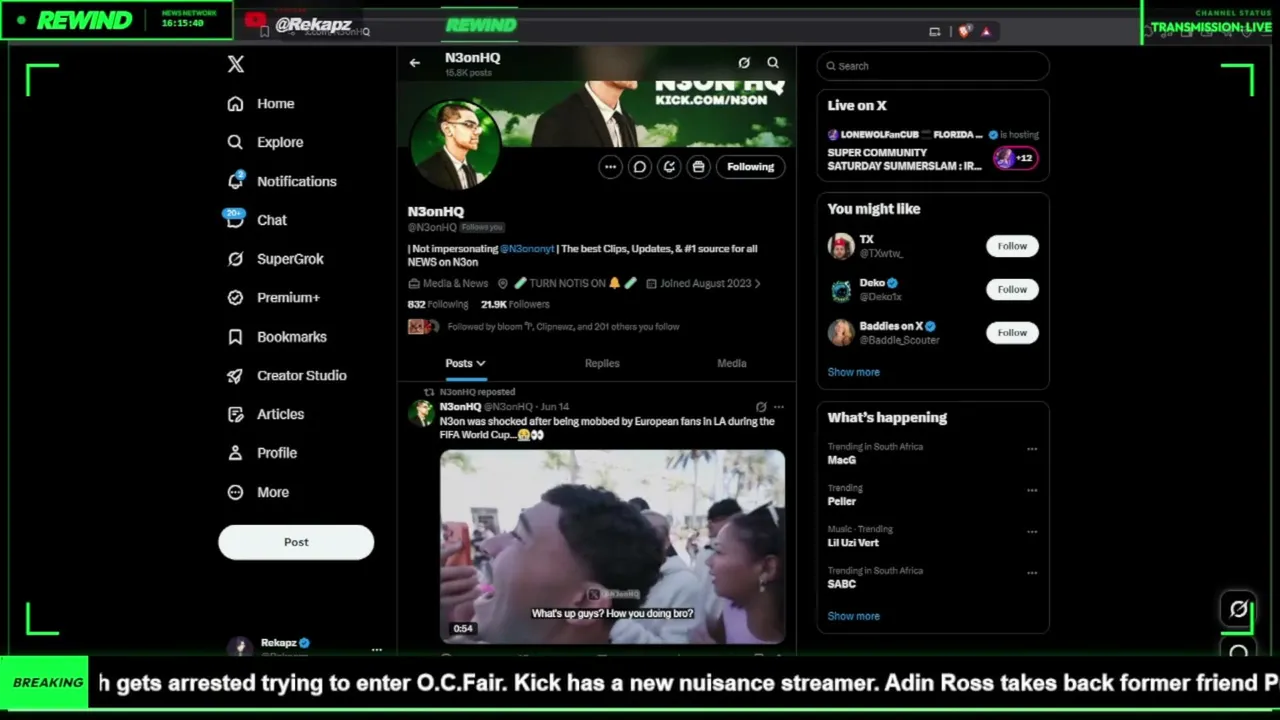Follow the Deko account

point(1012,289)
